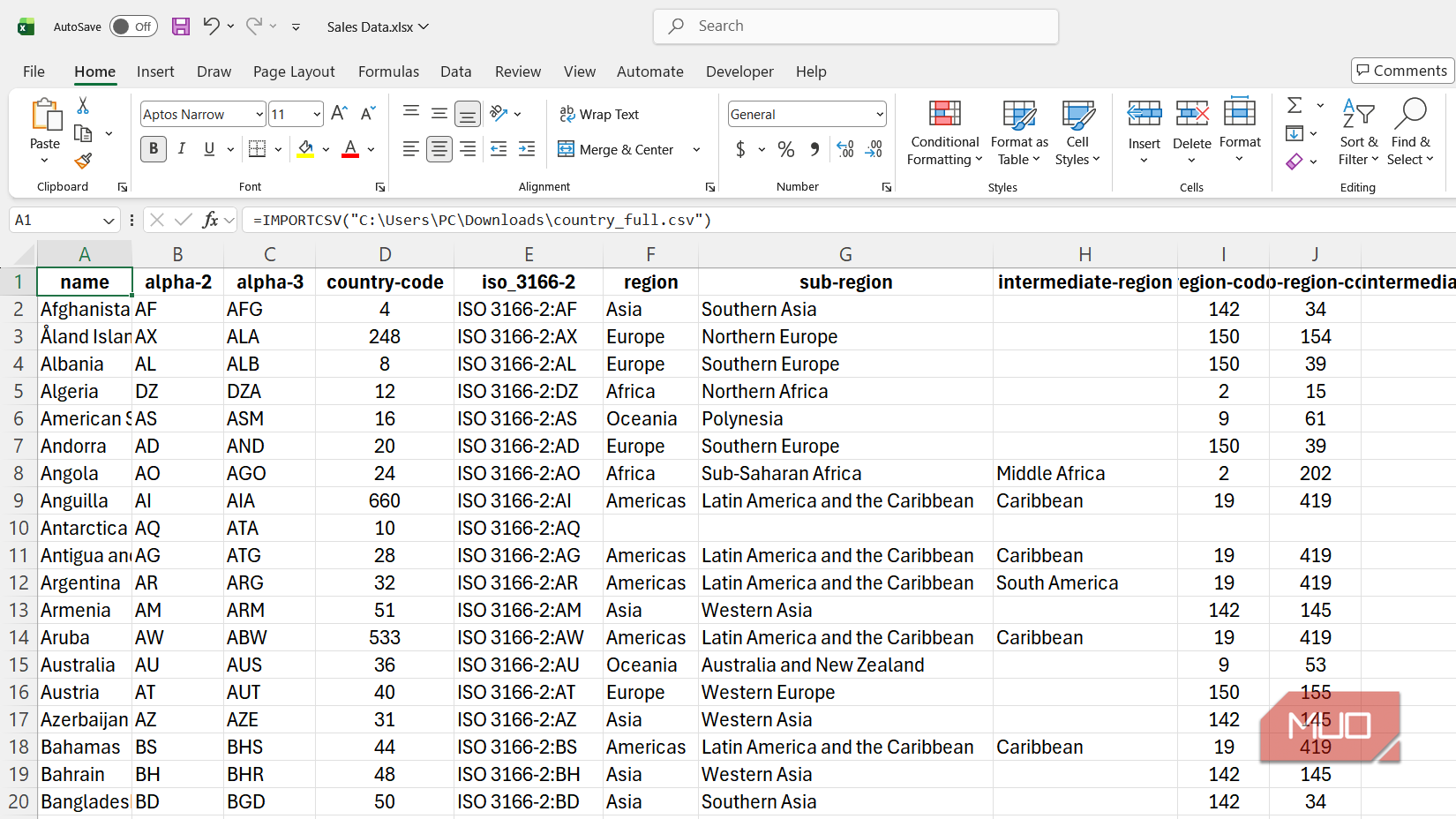
Task: Open the File menu
Action: [34, 71]
